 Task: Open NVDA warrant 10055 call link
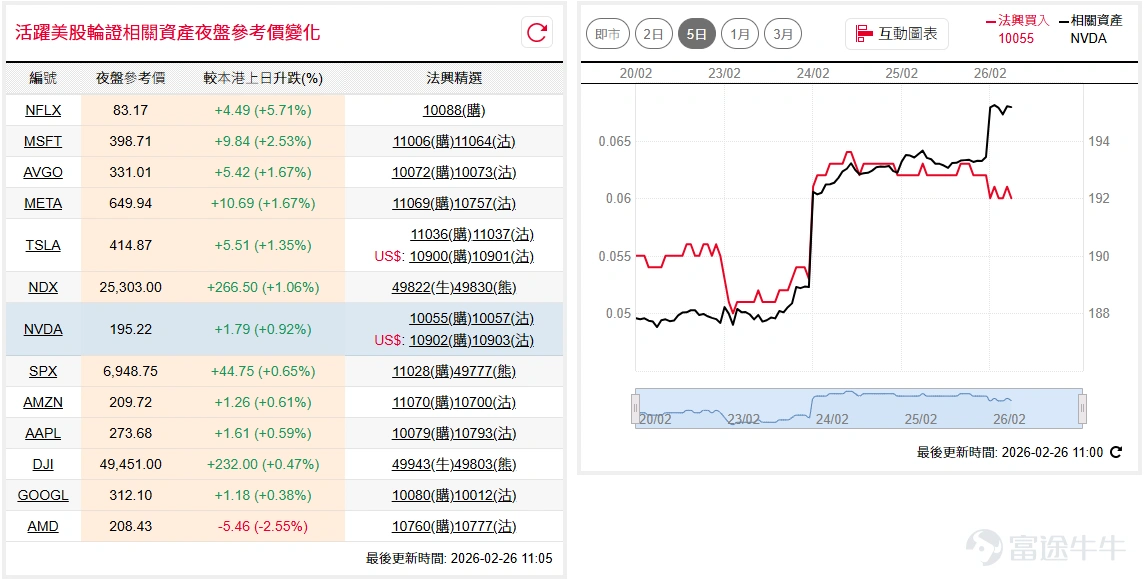[440, 318]
